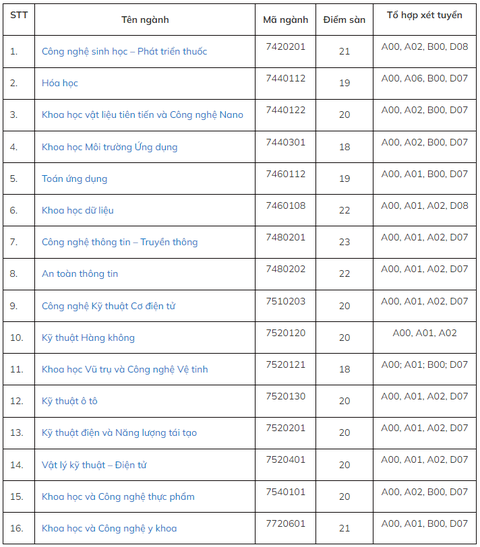Open the Khoa học dữ liệu link
The height and width of the screenshot is (547, 480).
pyautogui.click(x=77, y=210)
